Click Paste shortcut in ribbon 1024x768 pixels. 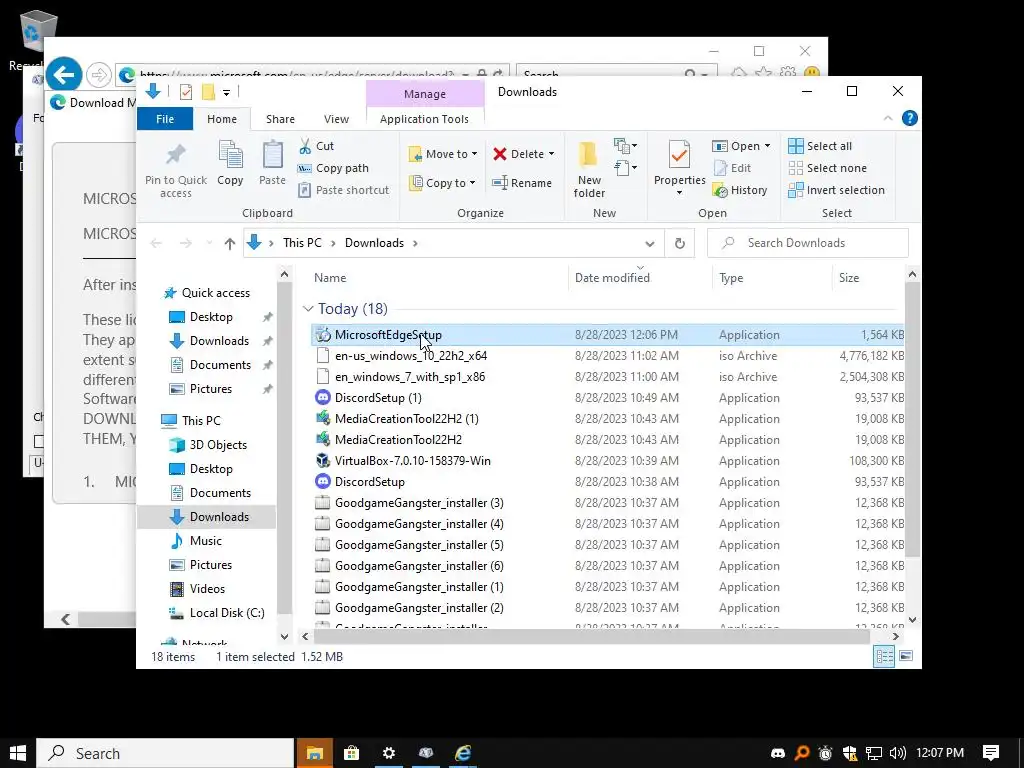pyautogui.click(x=344, y=190)
